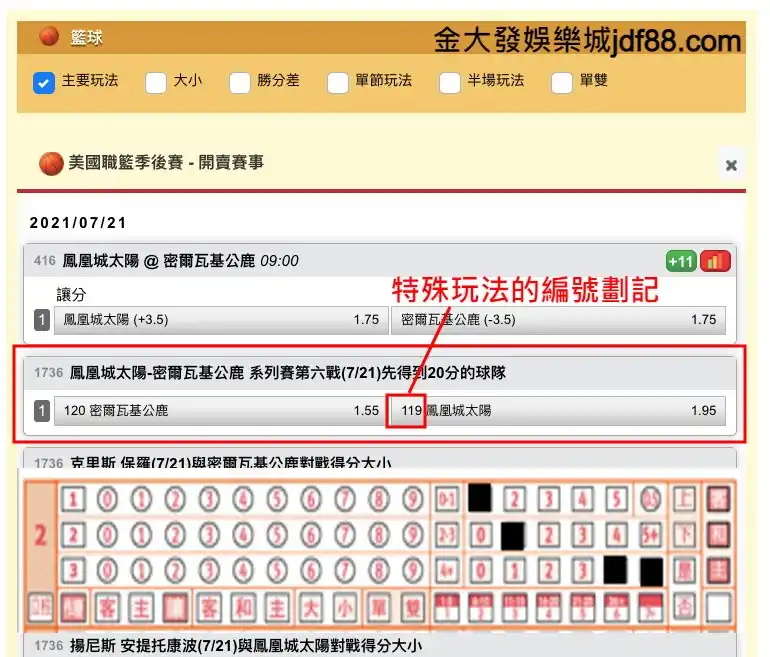The height and width of the screenshot is (657, 770).
Task: Click the "1" badge beside 120 密爾瓦基公鹿
Action: tap(42, 410)
